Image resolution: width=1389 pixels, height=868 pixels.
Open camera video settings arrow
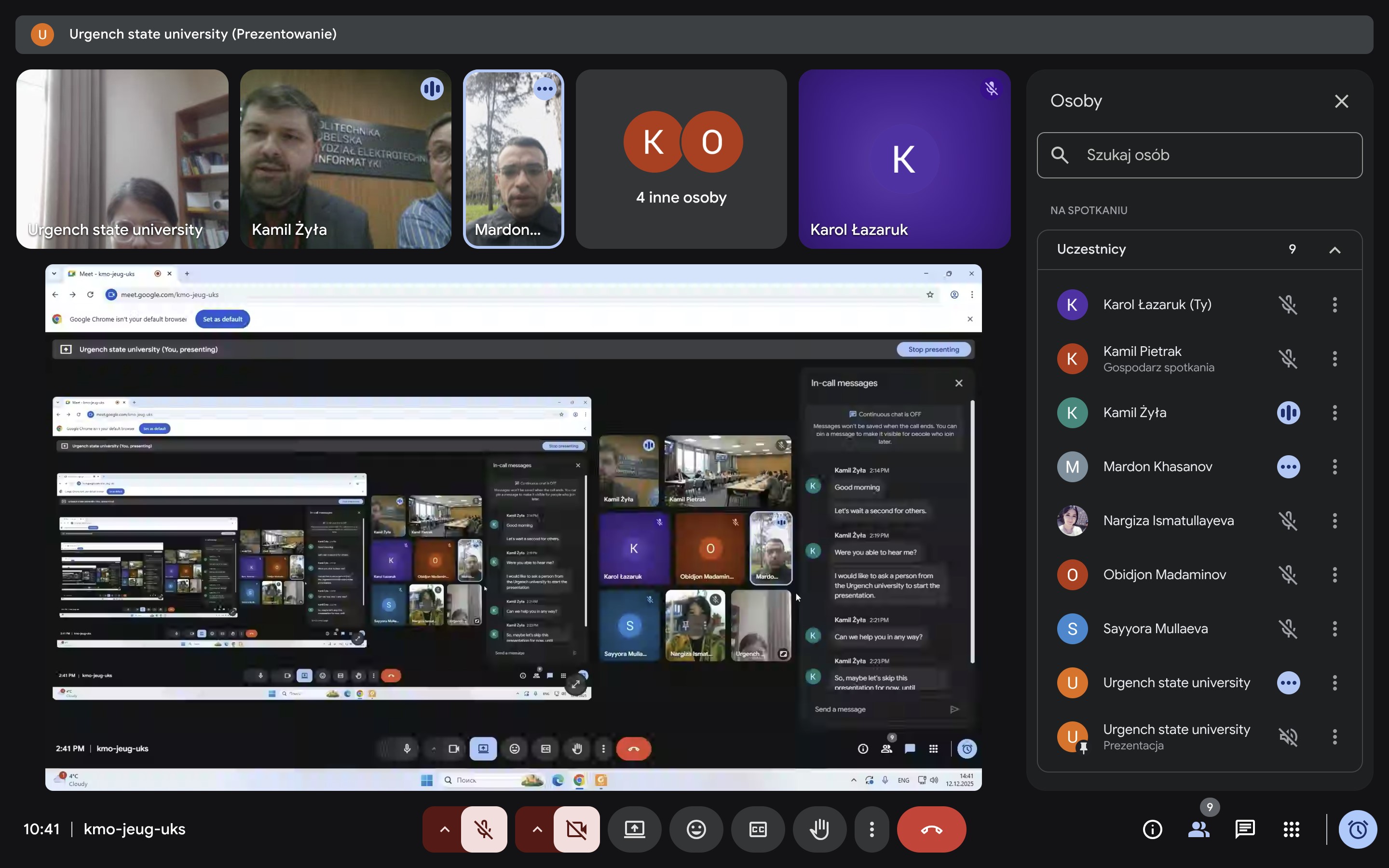[537, 829]
